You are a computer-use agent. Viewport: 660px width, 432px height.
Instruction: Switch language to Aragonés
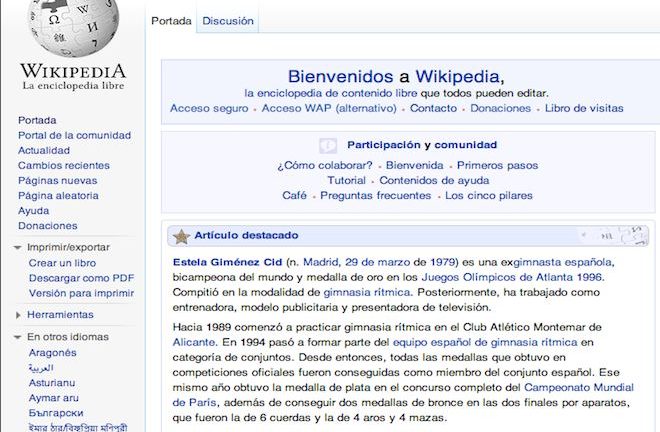point(53,353)
